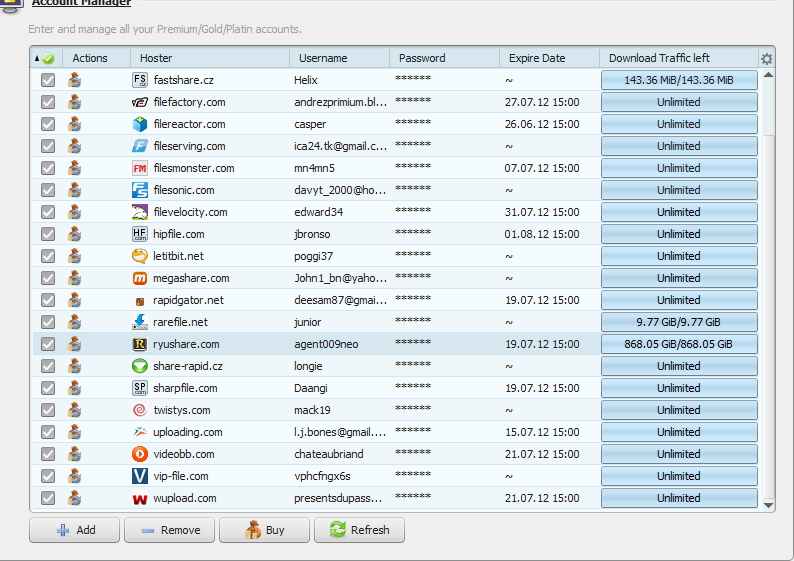Disable the videobb.com account checkbox
The width and height of the screenshot is (794, 561).
[48, 454]
